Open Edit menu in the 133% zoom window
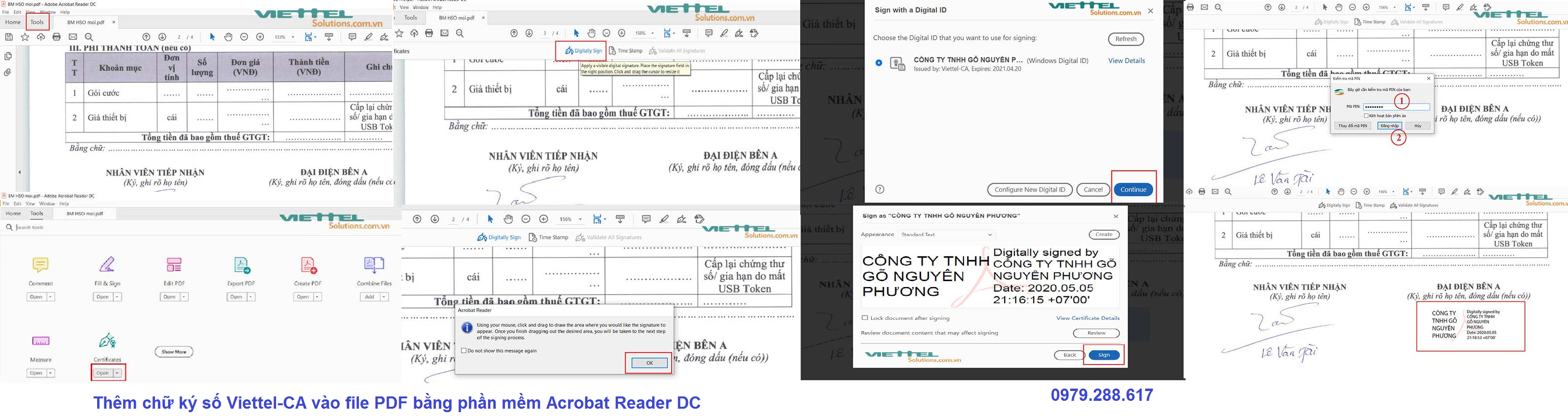 [17, 12]
